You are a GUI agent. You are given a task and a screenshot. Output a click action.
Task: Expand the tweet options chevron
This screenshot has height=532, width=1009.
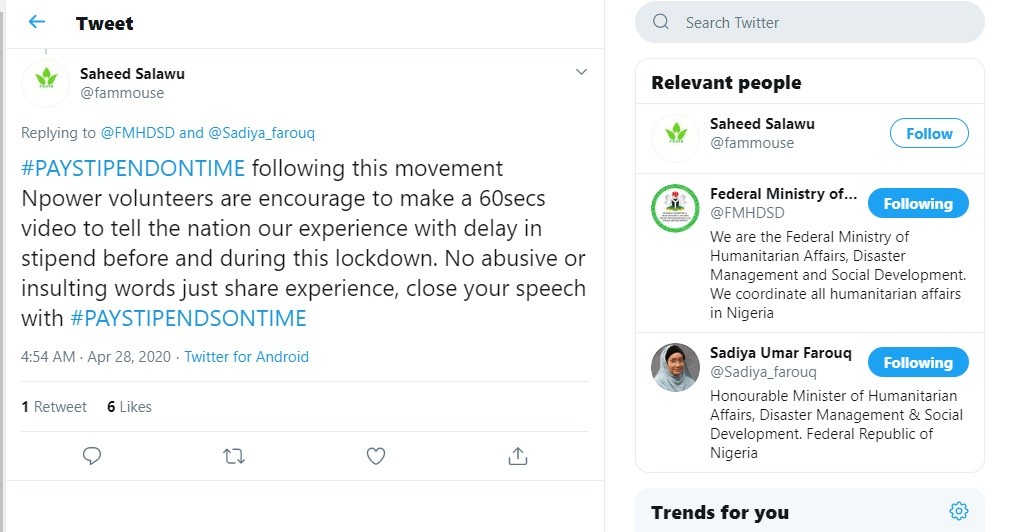[x=581, y=72]
